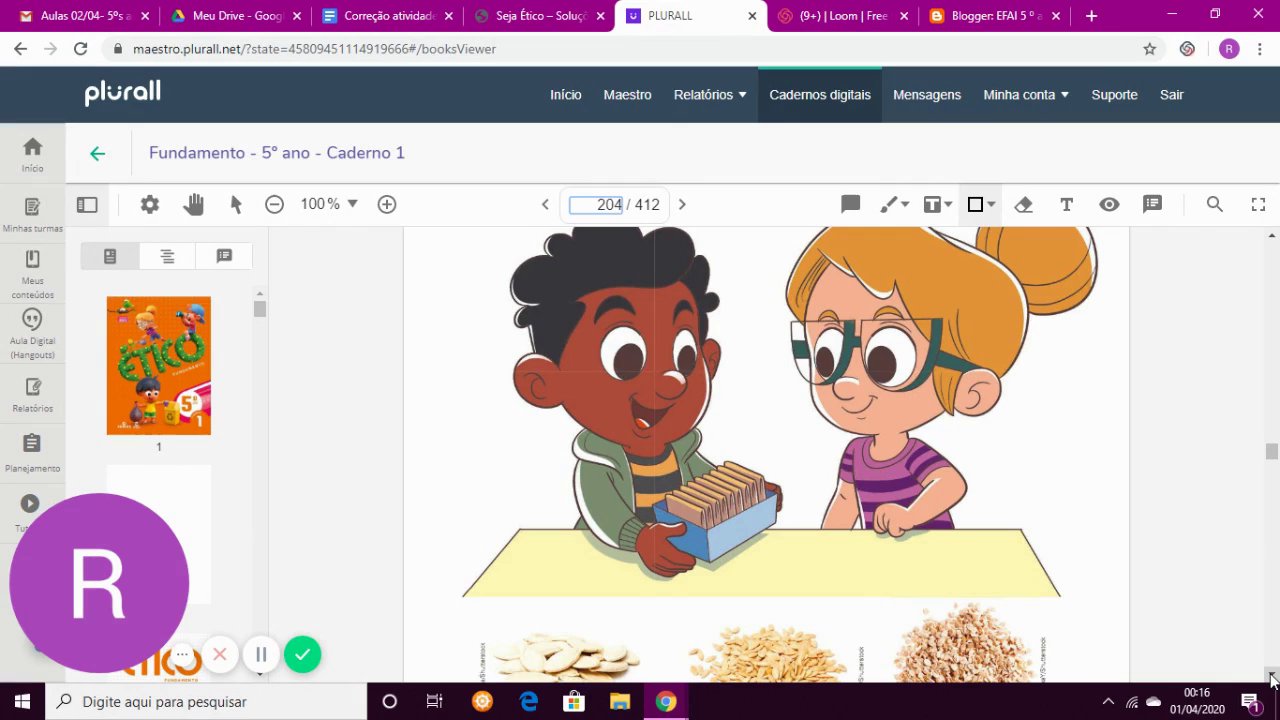Select the hand pan tool
This screenshot has height=720, width=1280.
coord(193,204)
